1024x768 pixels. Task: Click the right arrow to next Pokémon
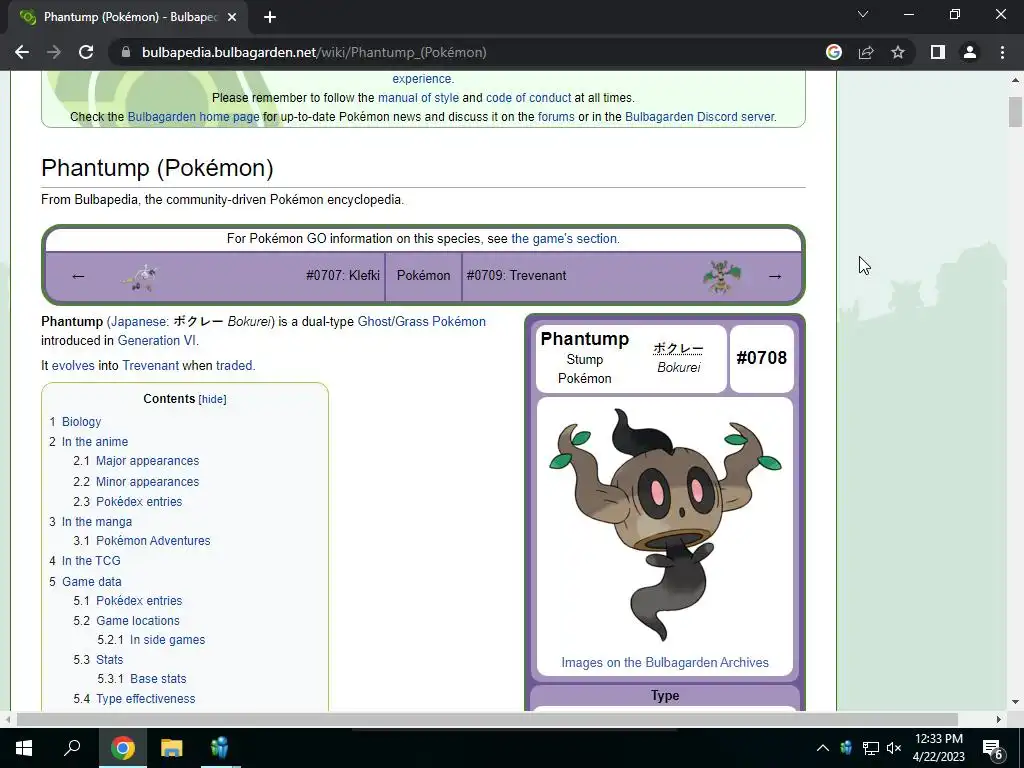(775, 276)
